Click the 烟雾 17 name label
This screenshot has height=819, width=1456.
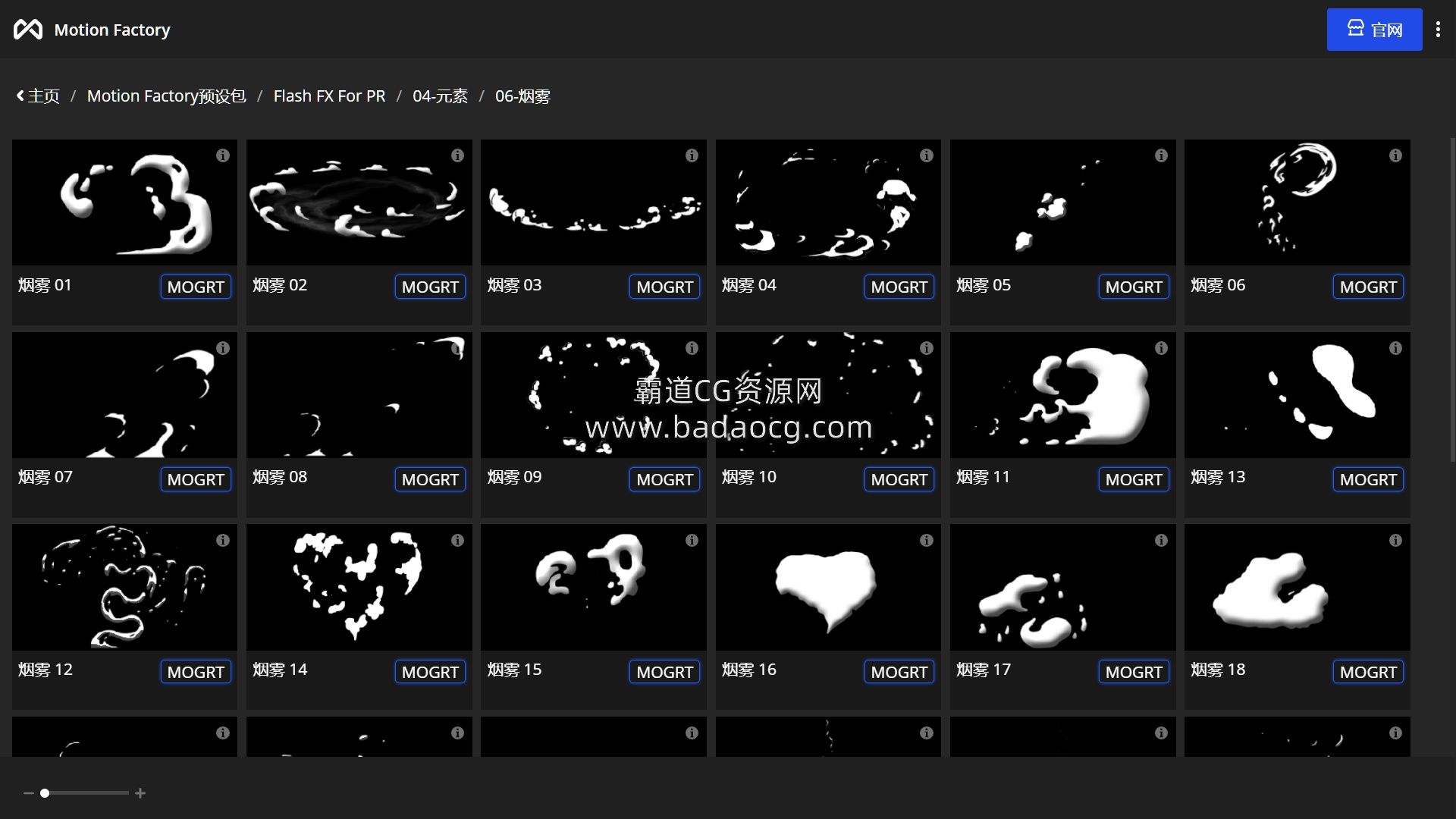(x=984, y=670)
